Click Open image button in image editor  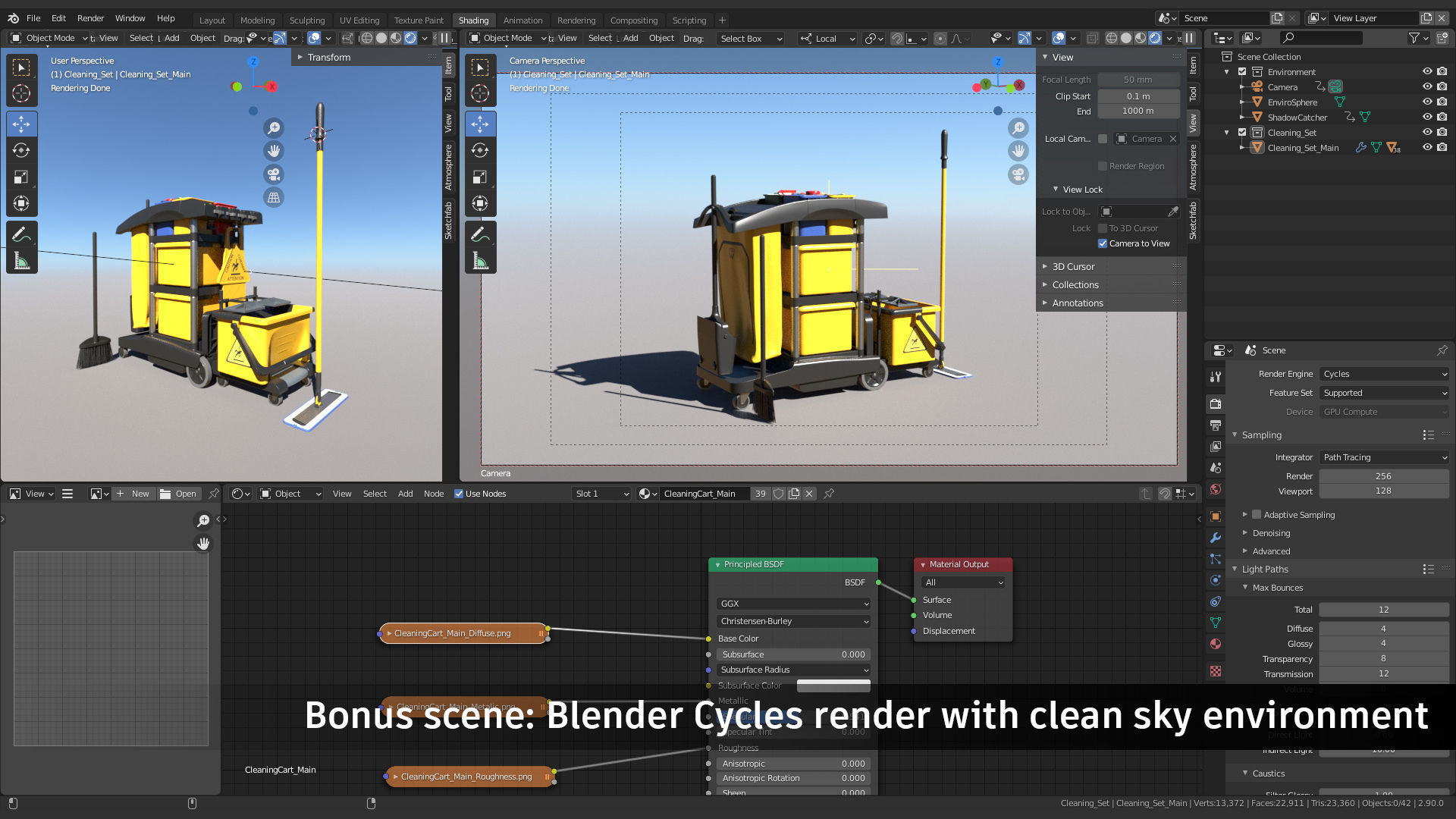pos(178,494)
